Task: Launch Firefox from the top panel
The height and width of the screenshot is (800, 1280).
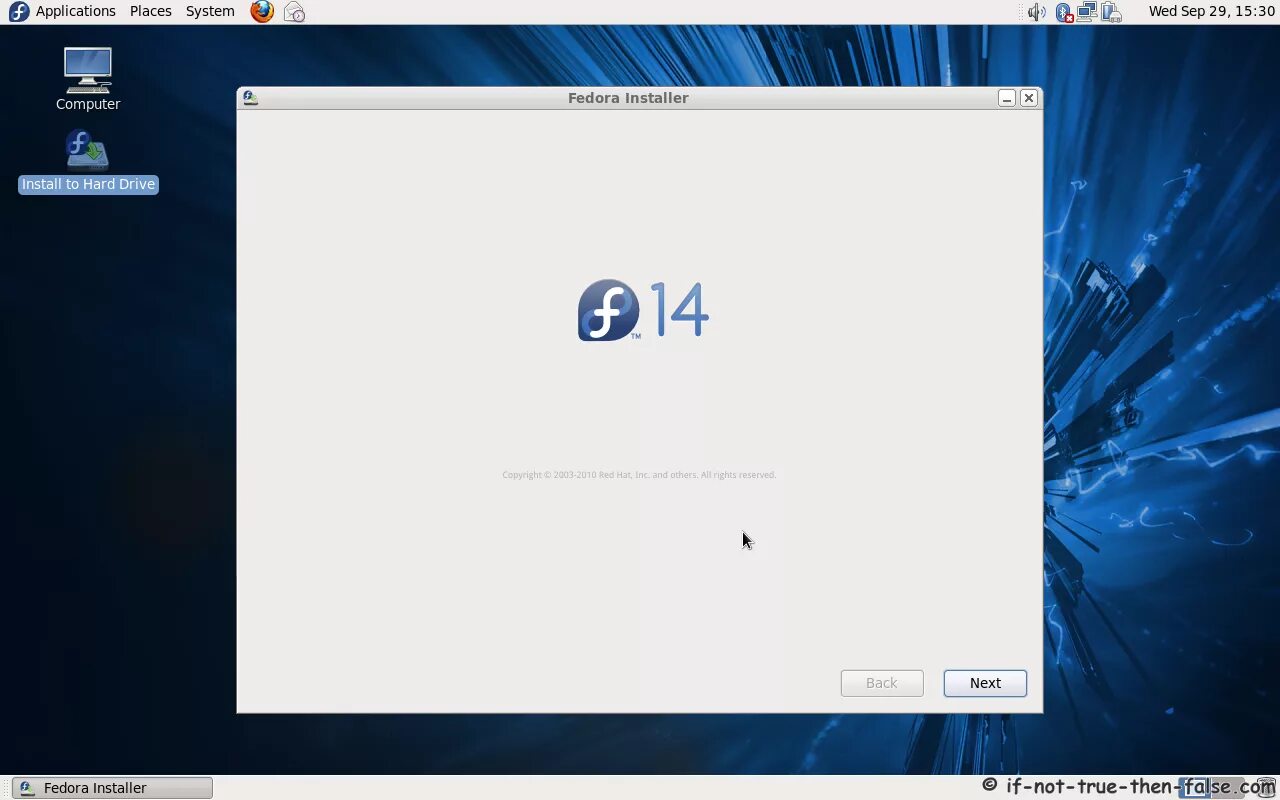Action: [262, 11]
